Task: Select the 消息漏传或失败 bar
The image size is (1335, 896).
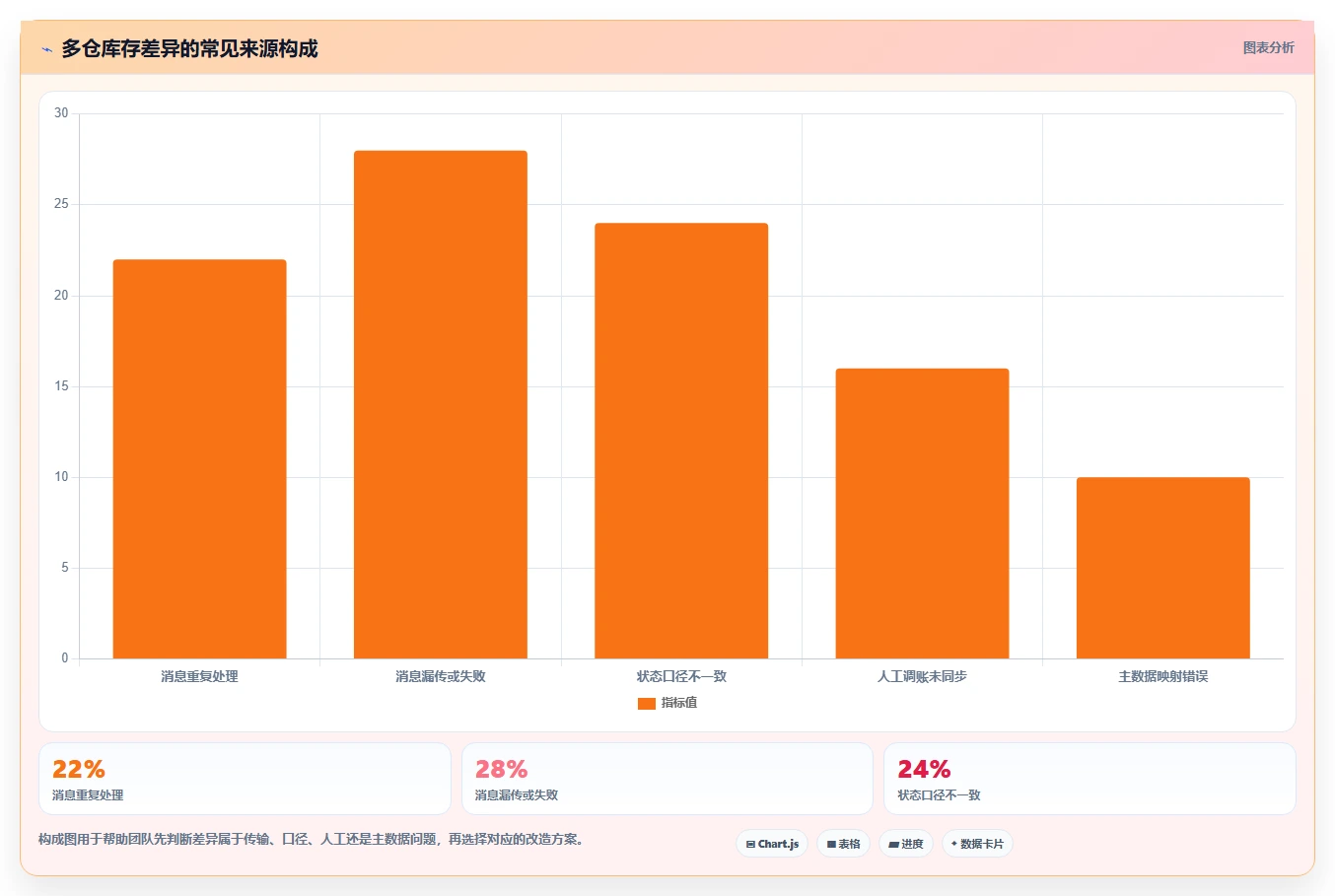Action: (441, 404)
